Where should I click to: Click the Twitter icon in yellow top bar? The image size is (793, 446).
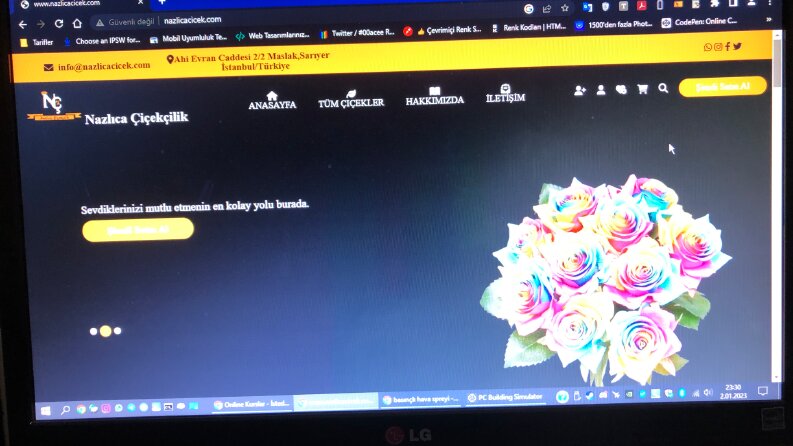coord(737,46)
